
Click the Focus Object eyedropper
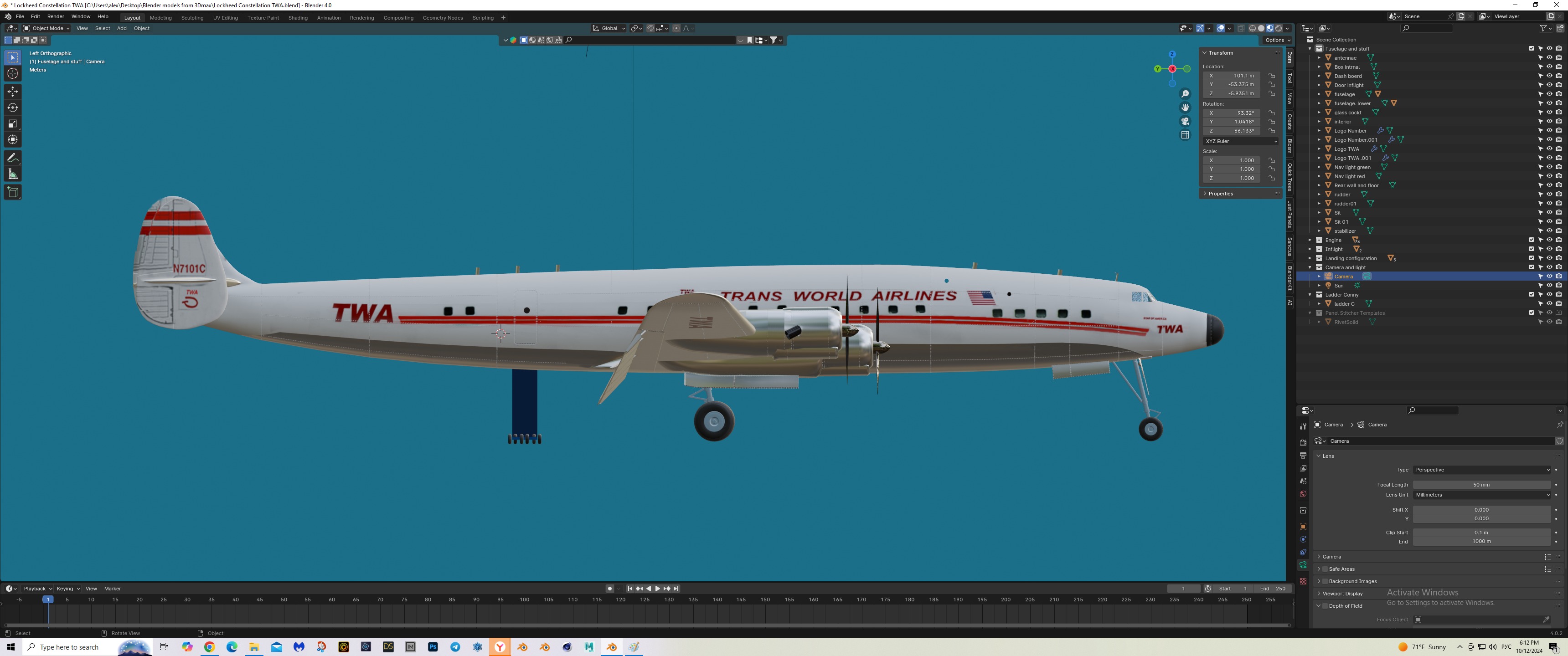[x=1546, y=620]
